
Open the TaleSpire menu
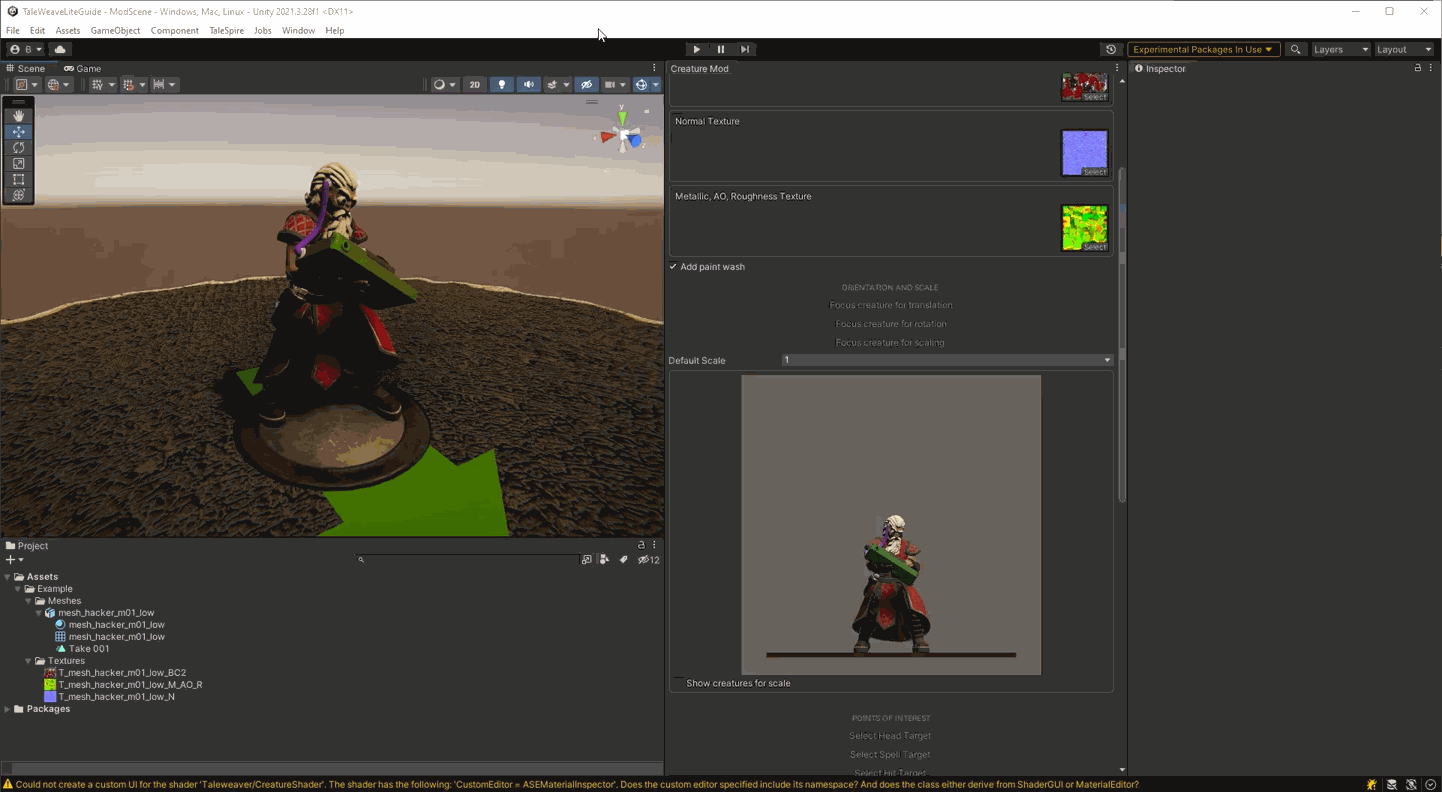pos(226,31)
